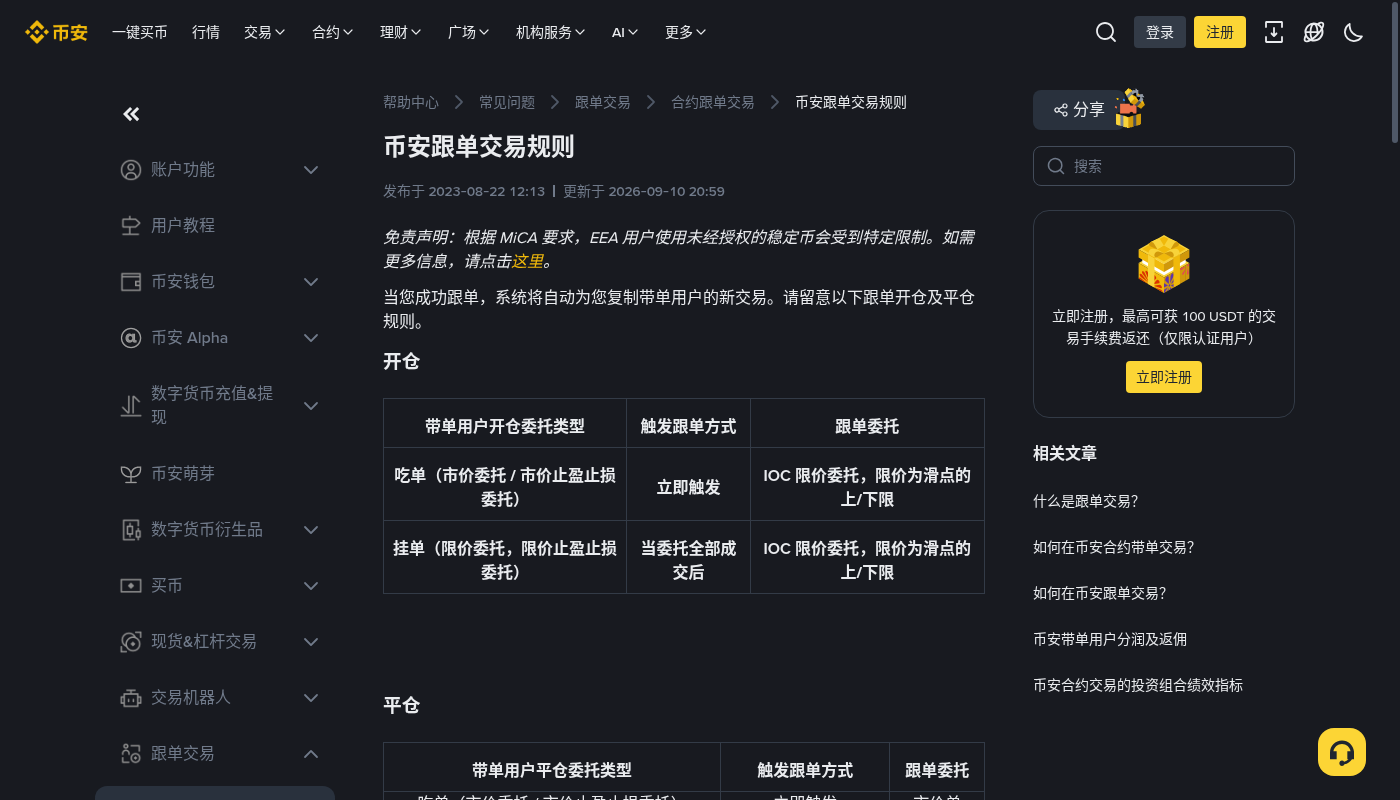
Task: Click the 数字货币衍生品 icon in sidebar
Action: click(131, 530)
